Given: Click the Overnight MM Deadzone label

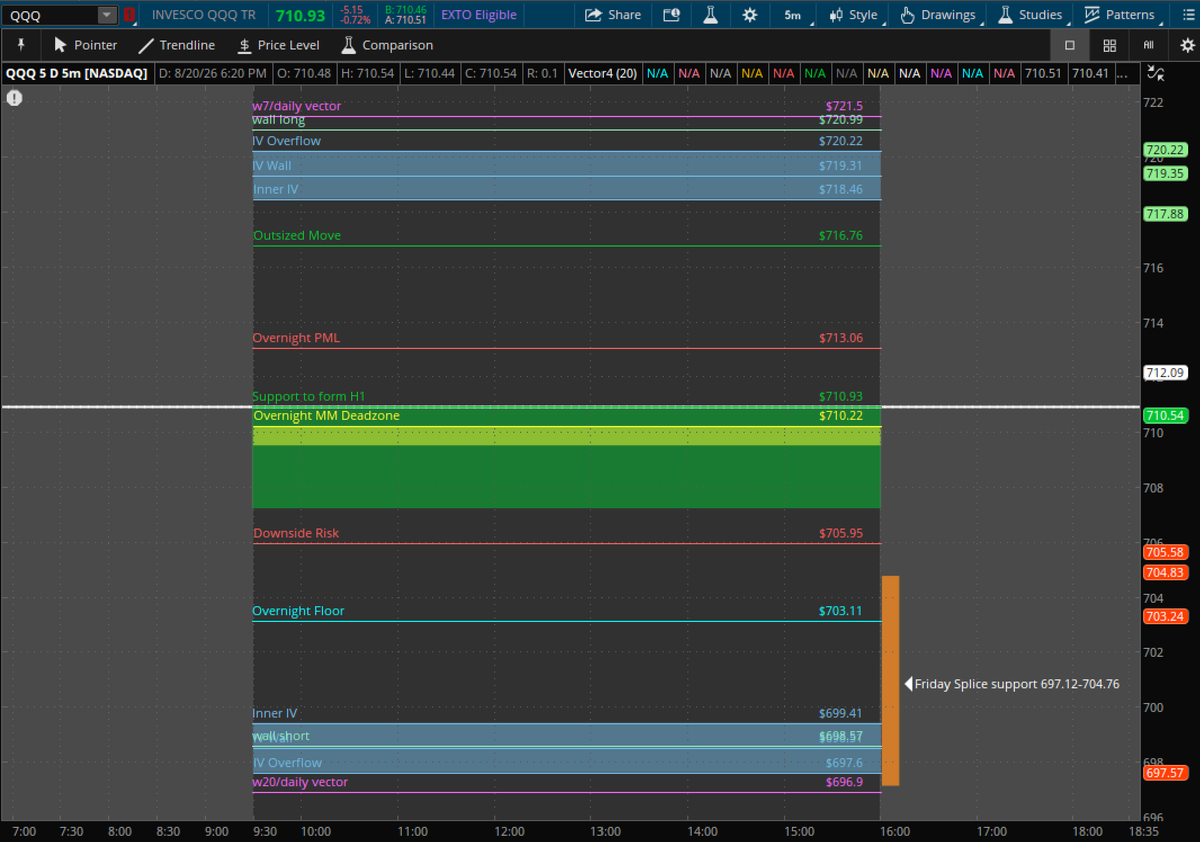Looking at the screenshot, I should coord(326,416).
